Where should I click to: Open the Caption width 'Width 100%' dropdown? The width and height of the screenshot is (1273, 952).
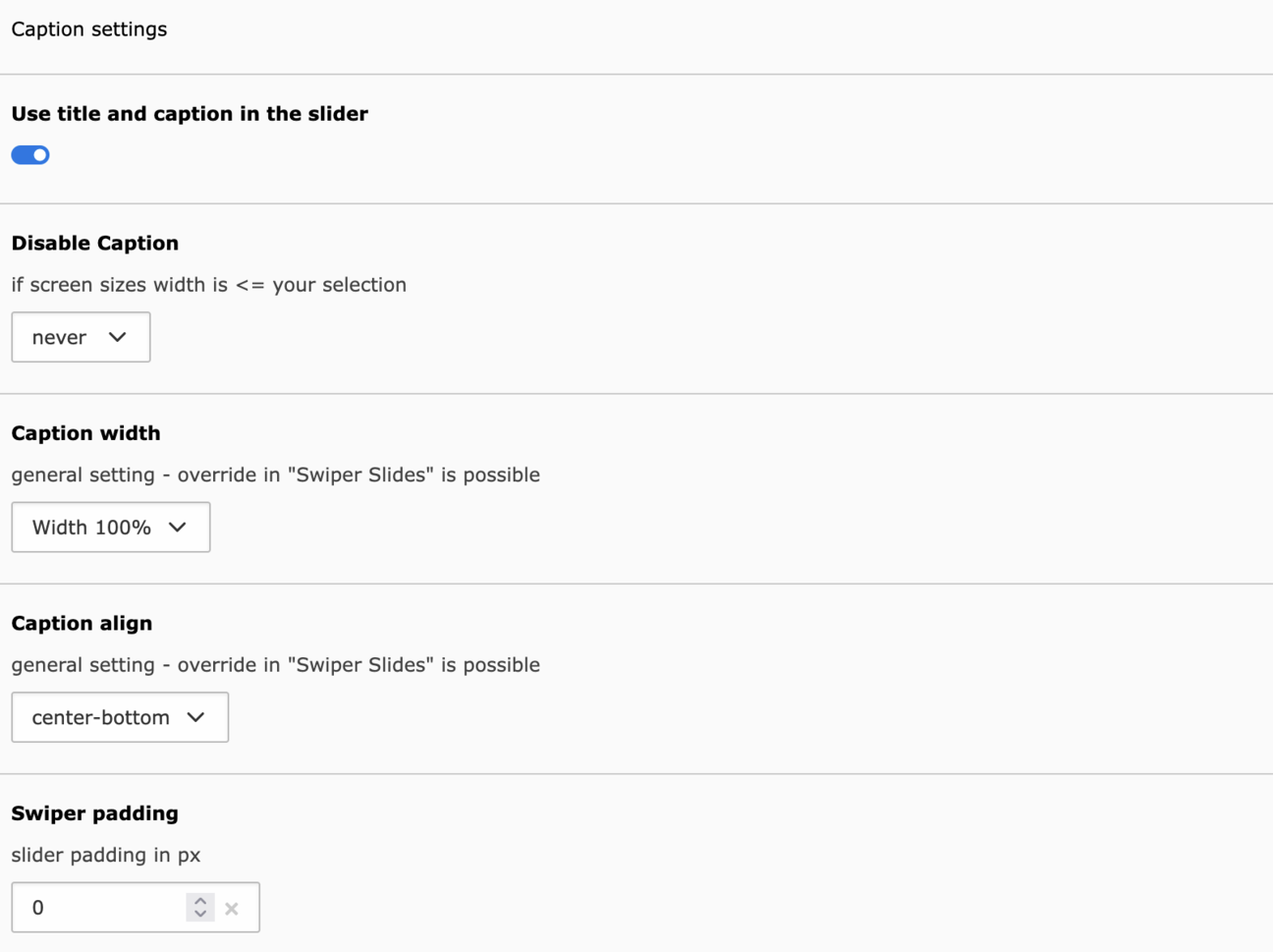(110, 528)
